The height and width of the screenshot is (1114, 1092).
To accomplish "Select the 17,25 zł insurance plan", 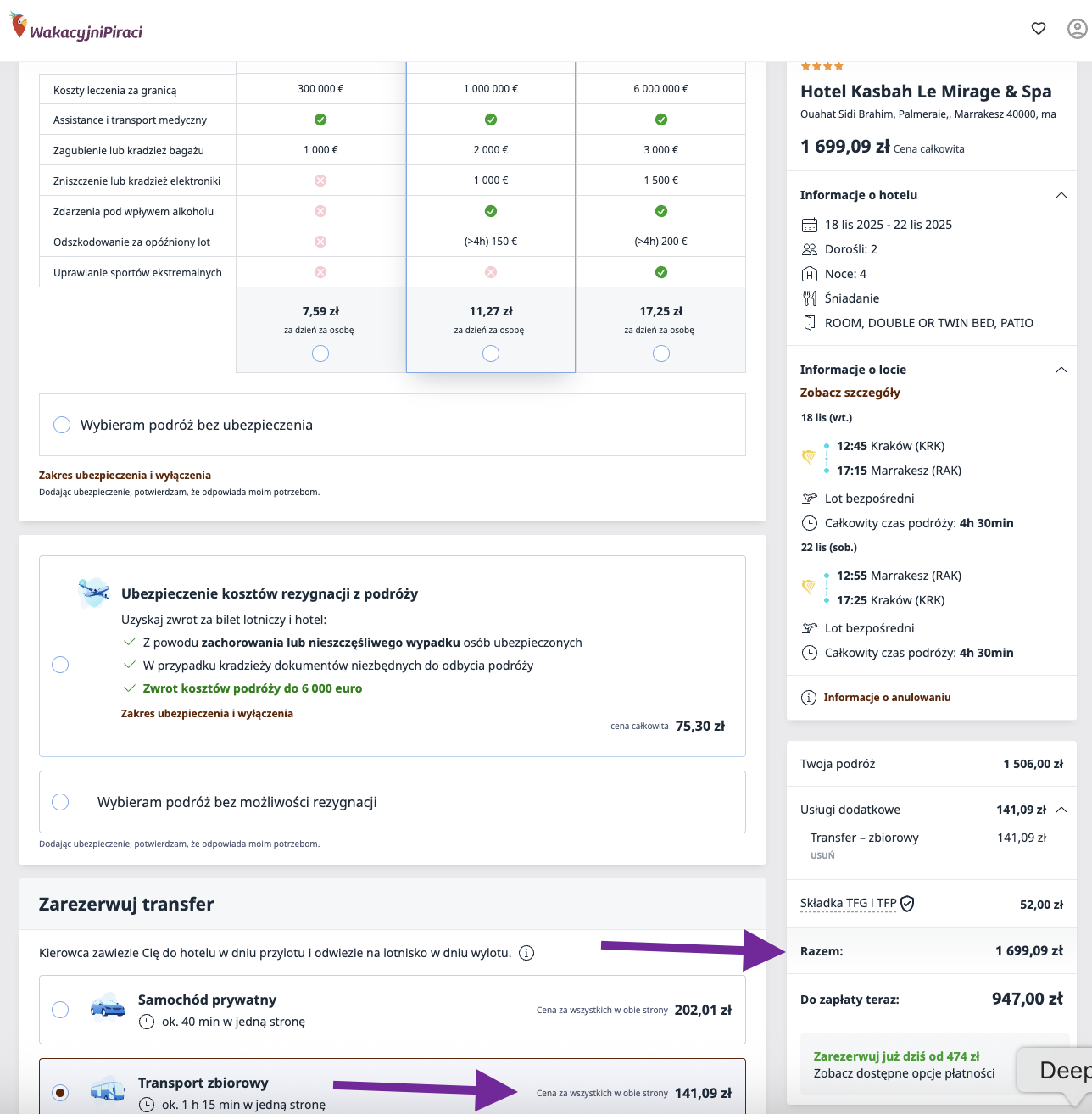I will pyautogui.click(x=661, y=354).
